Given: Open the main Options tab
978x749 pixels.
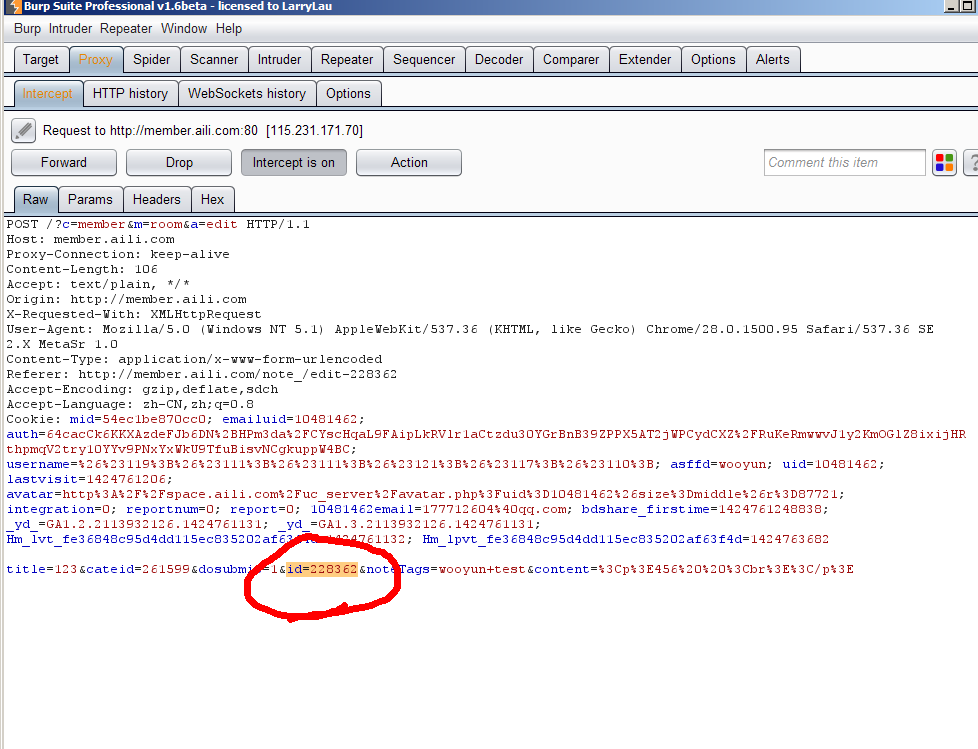Looking at the screenshot, I should (713, 59).
